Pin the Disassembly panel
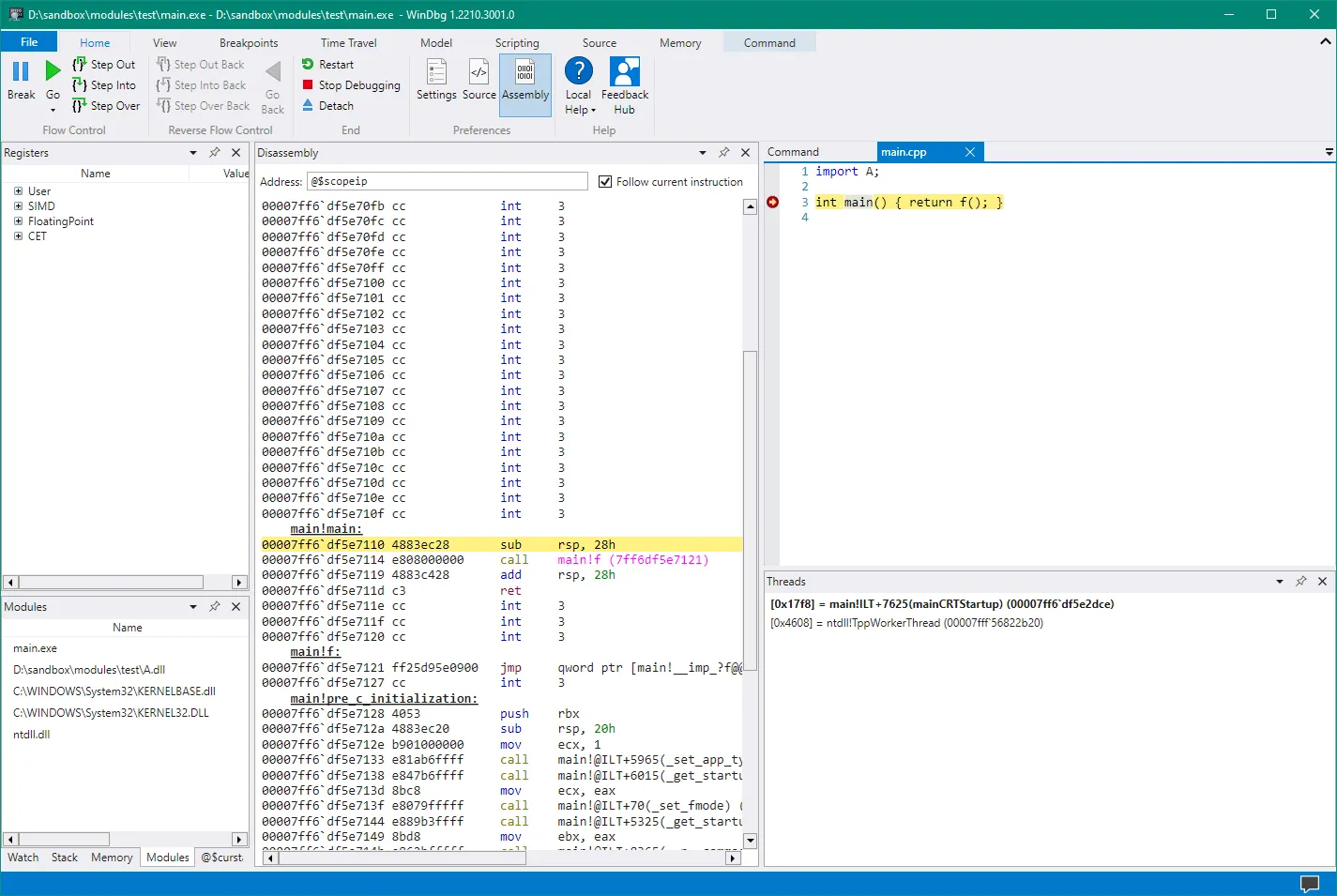 [723, 153]
